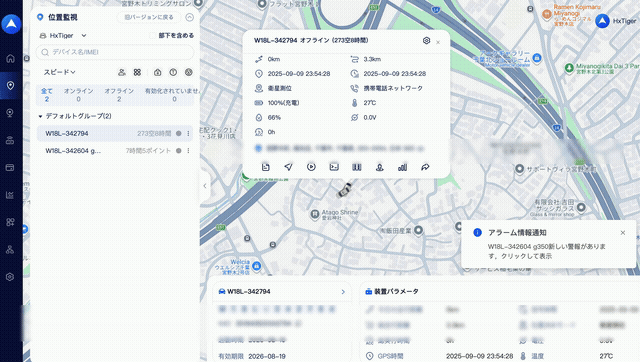The width and height of the screenshot is (640, 362).
Task: Toggle the 部下を含める checkbox
Action: coord(153,36)
